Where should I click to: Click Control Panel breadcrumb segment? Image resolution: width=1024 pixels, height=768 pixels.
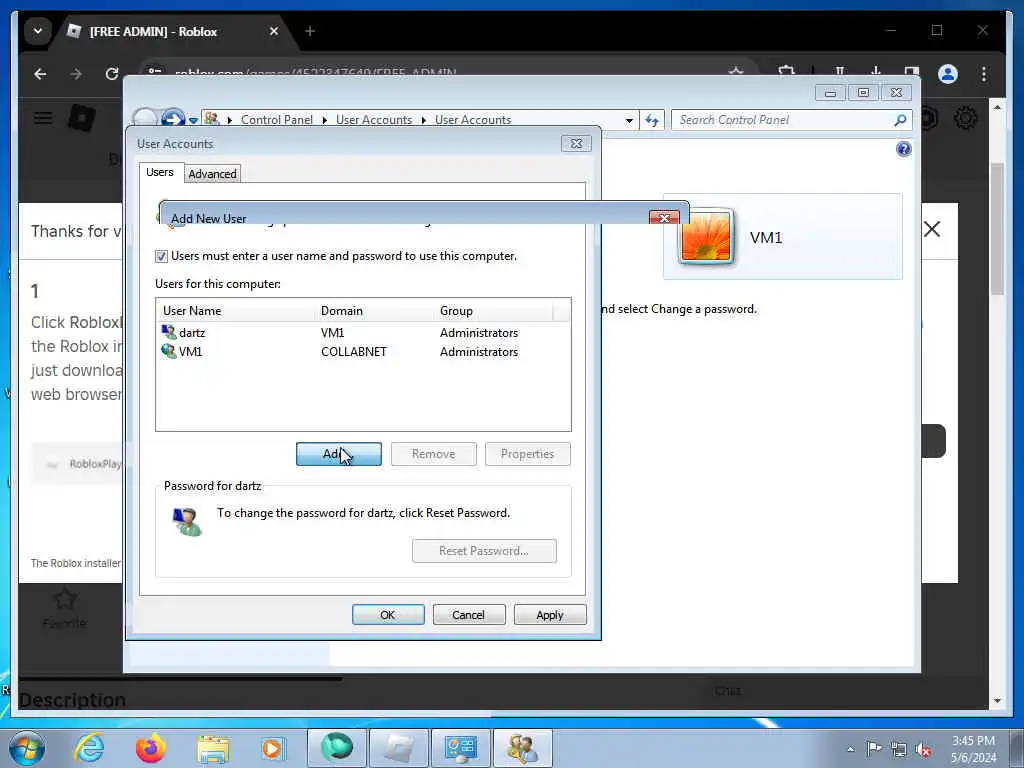pos(277,120)
